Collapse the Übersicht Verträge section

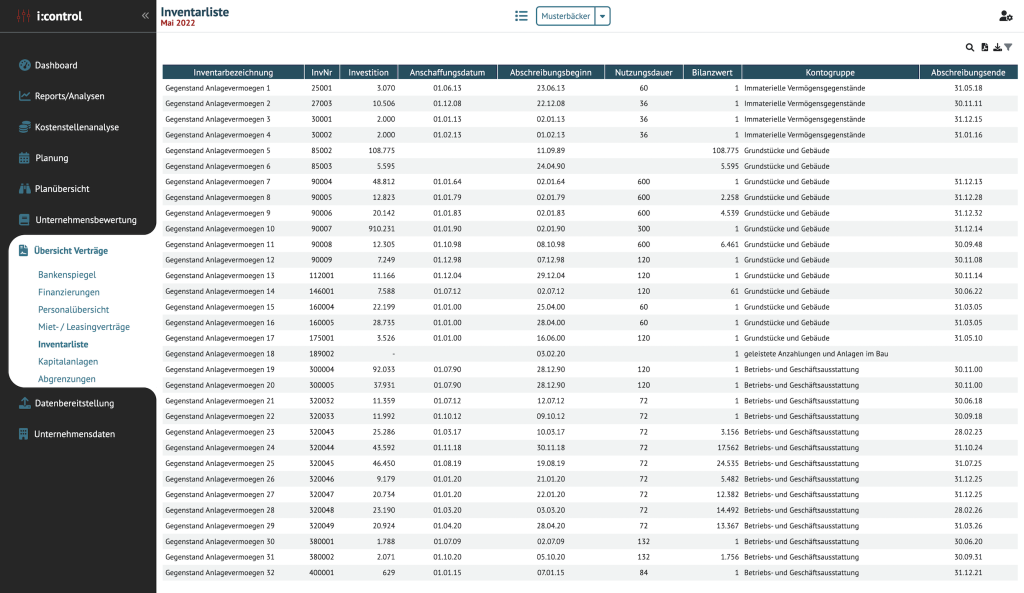click(70, 250)
